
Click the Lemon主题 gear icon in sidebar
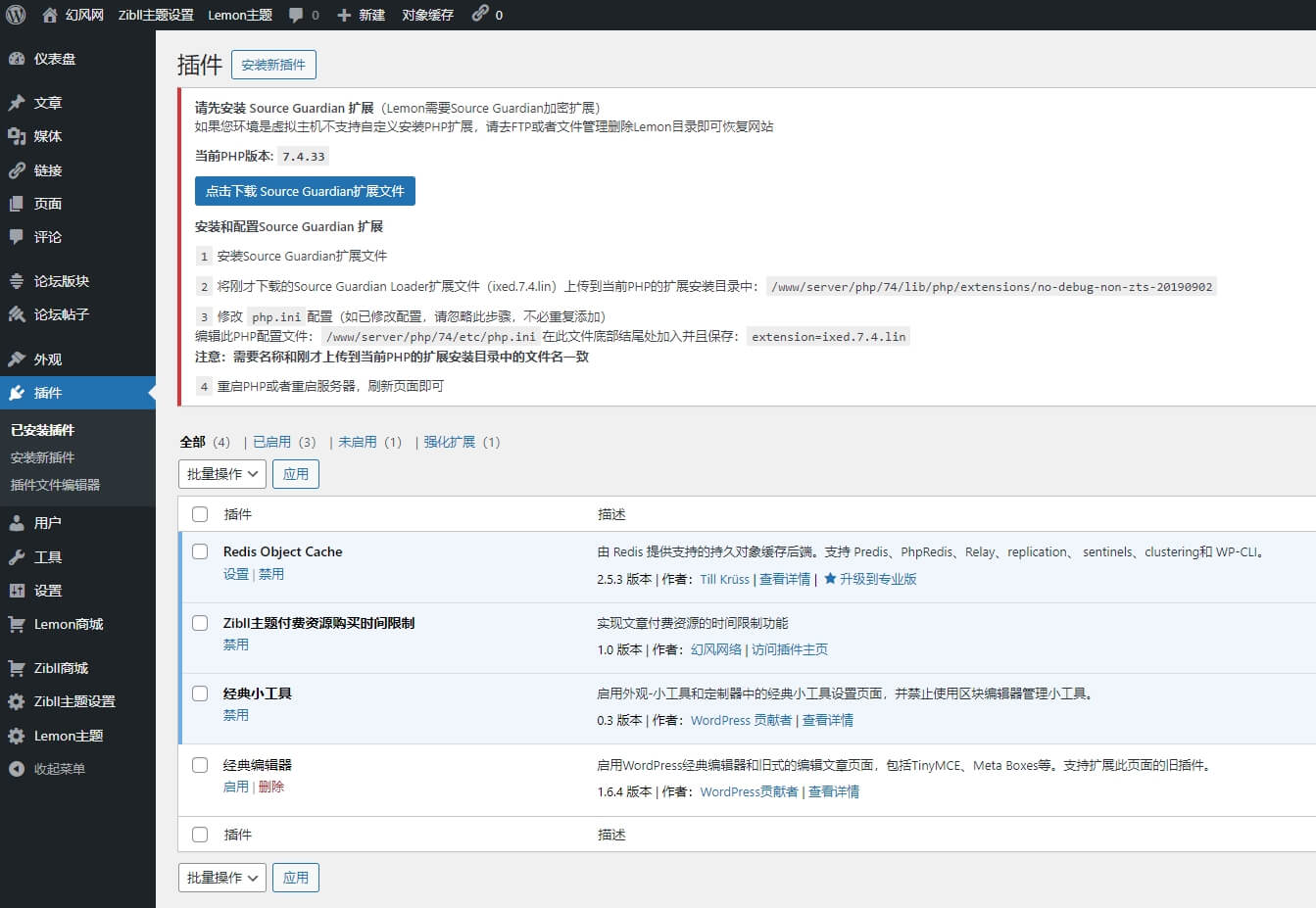[x=17, y=736]
